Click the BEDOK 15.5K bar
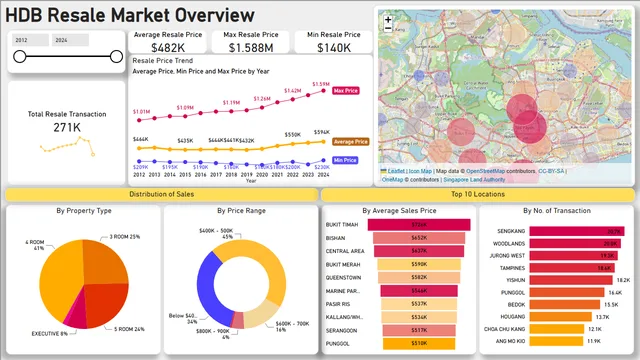The image size is (640, 360). click(x=565, y=304)
